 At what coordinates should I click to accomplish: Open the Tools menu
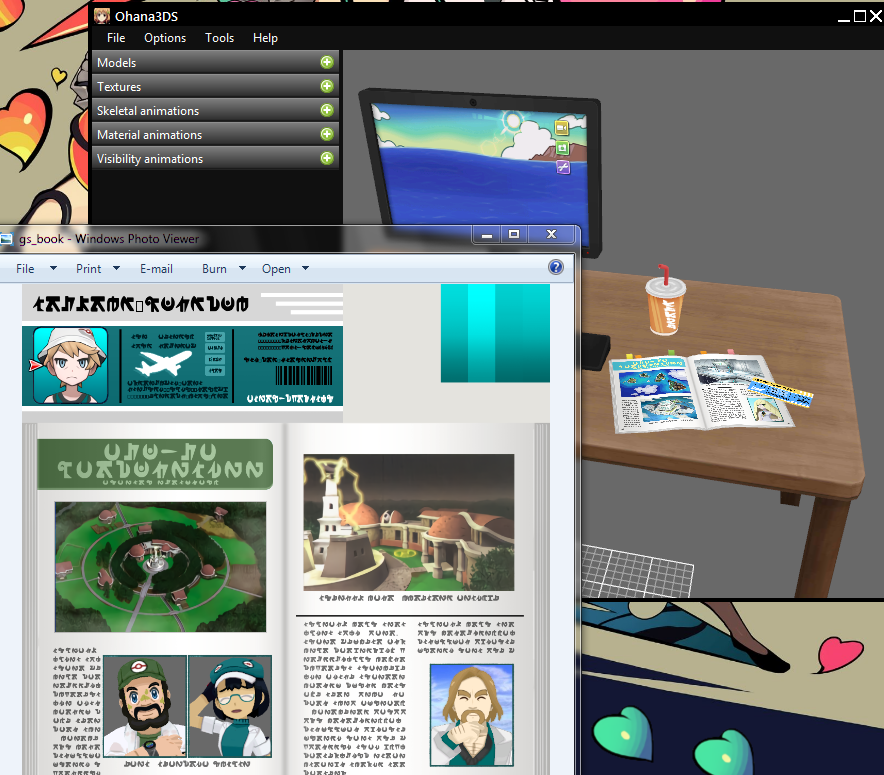click(219, 38)
